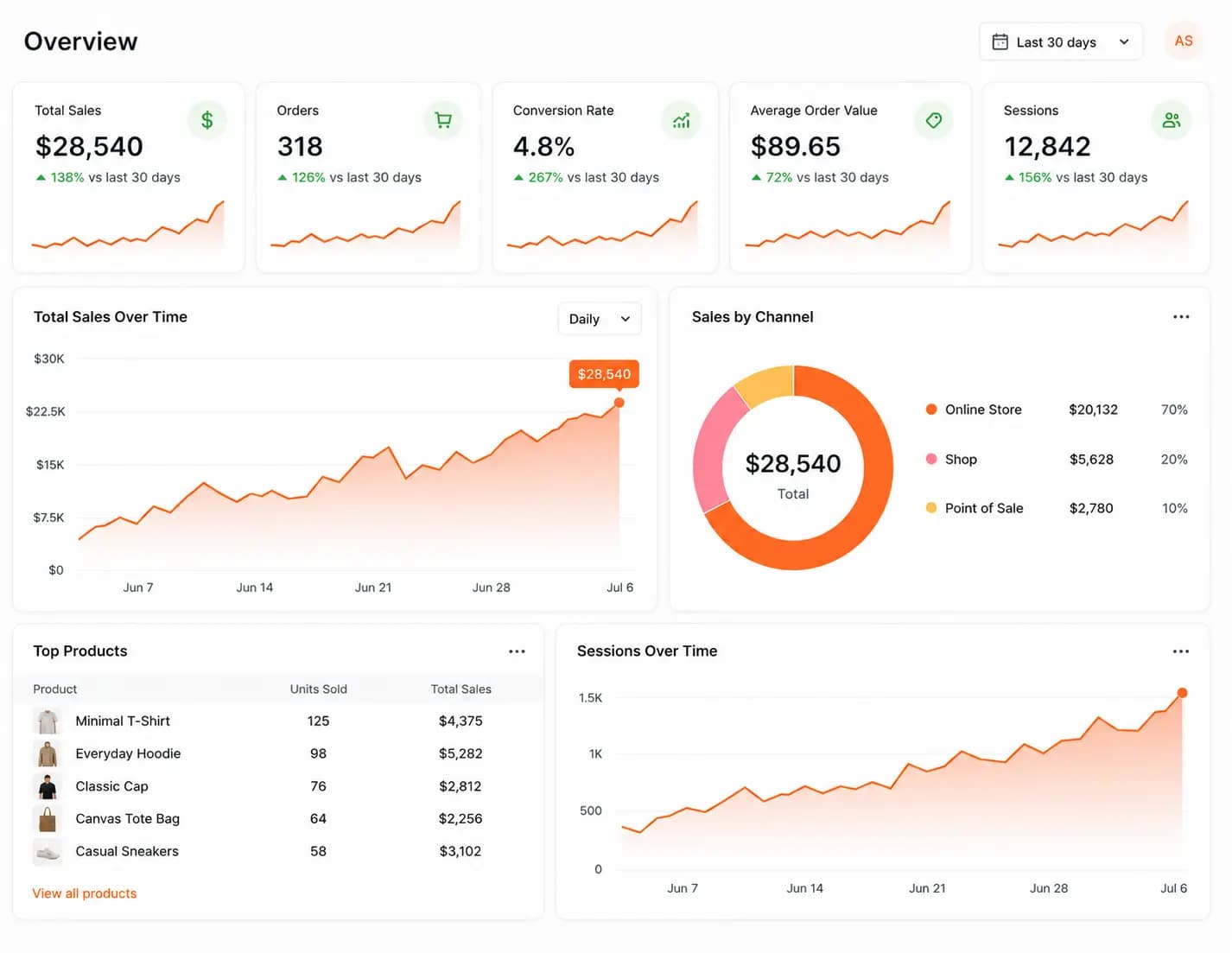Click the yellow Point of Sale donut segment
Screen dimensions: 1232x953
pyautogui.click(x=767, y=384)
